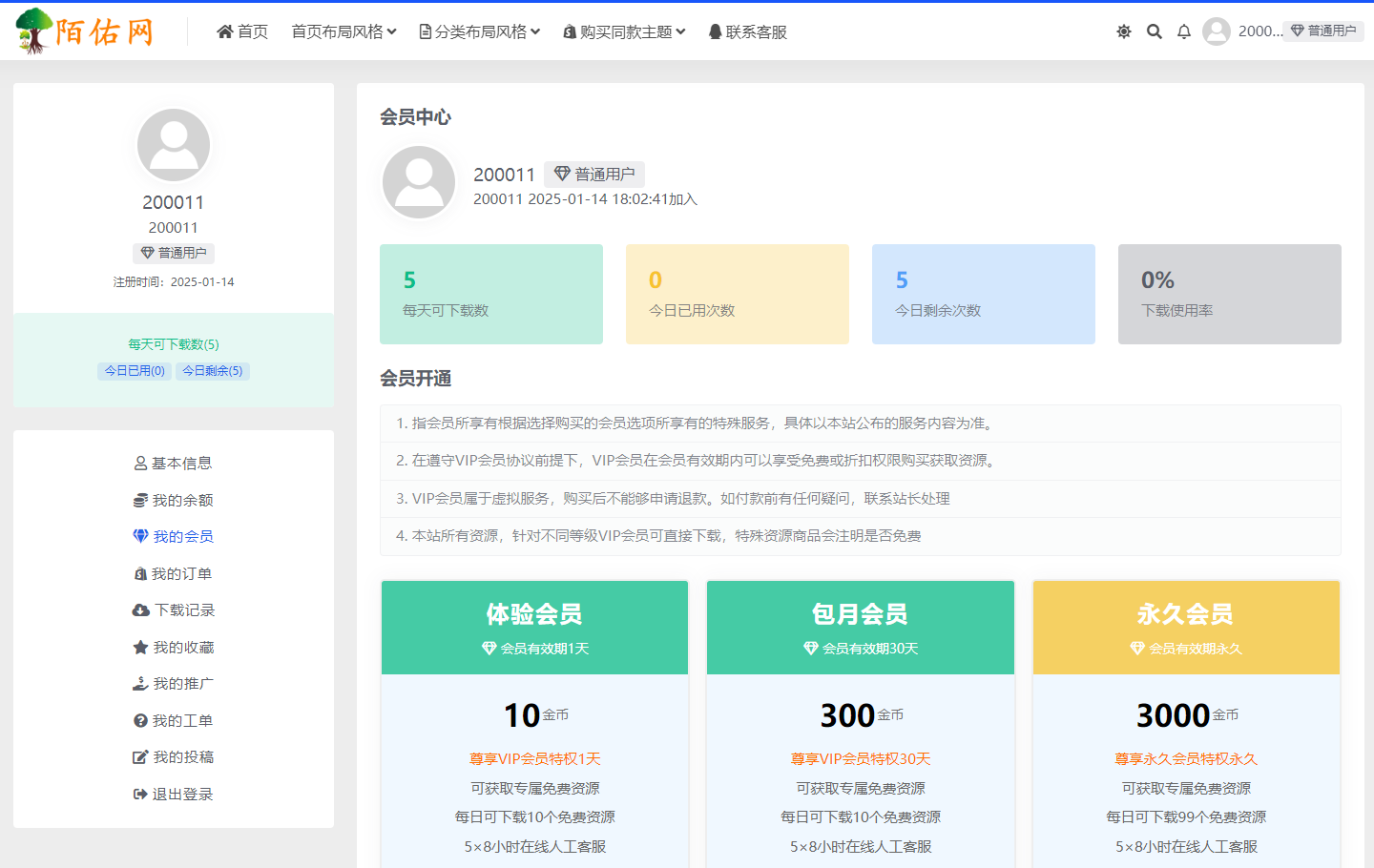Open 下载记录 in the sidebar

(174, 610)
